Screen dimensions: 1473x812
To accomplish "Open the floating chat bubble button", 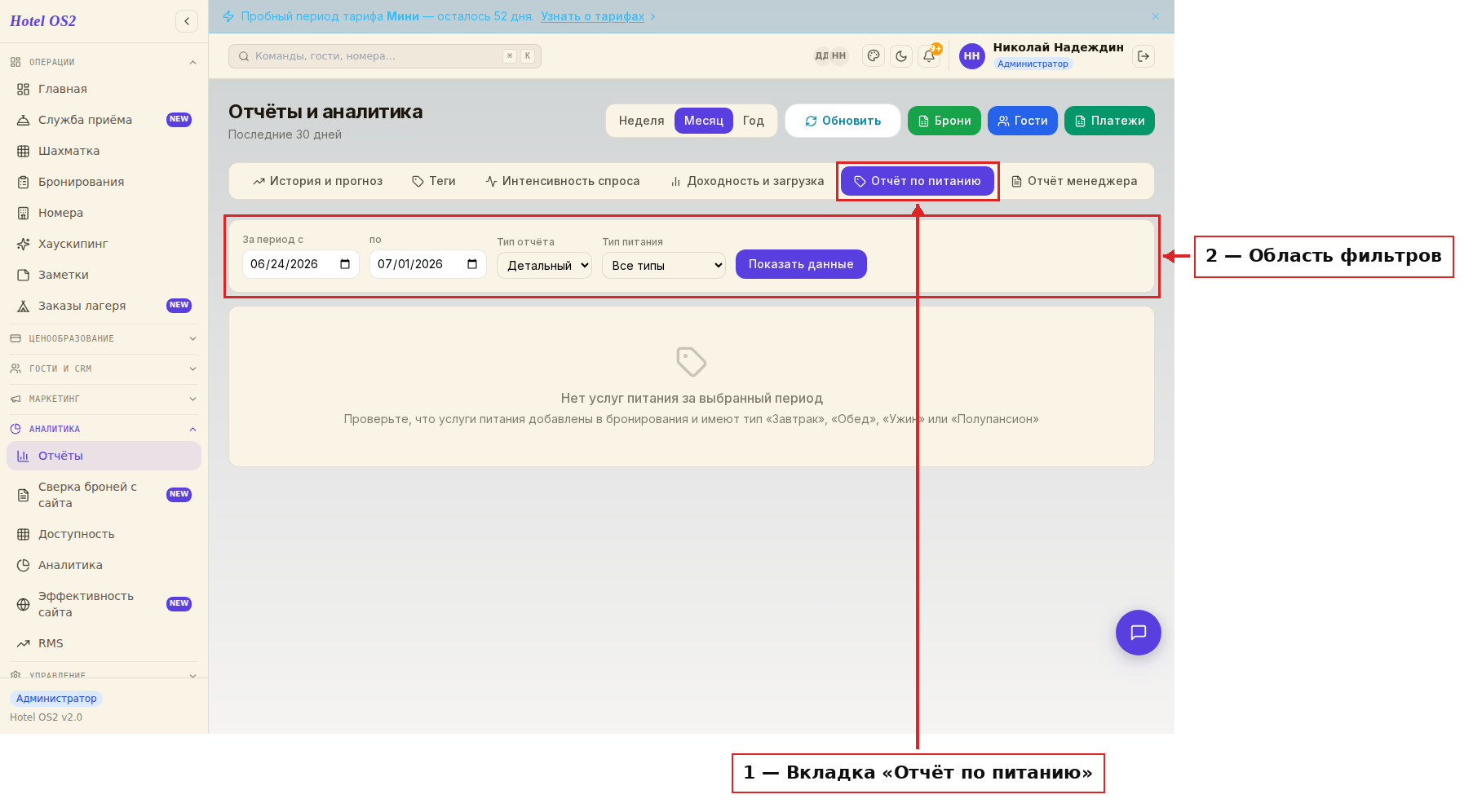I will 1139,633.
